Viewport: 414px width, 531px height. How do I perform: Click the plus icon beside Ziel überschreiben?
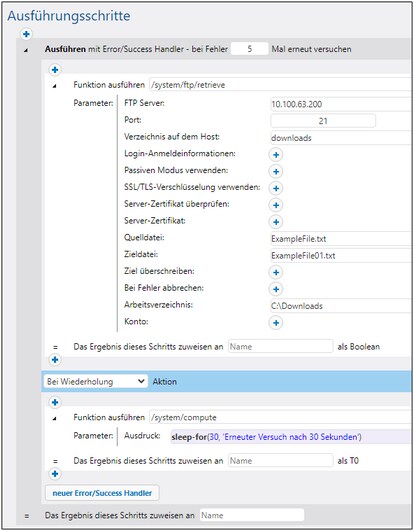point(276,272)
